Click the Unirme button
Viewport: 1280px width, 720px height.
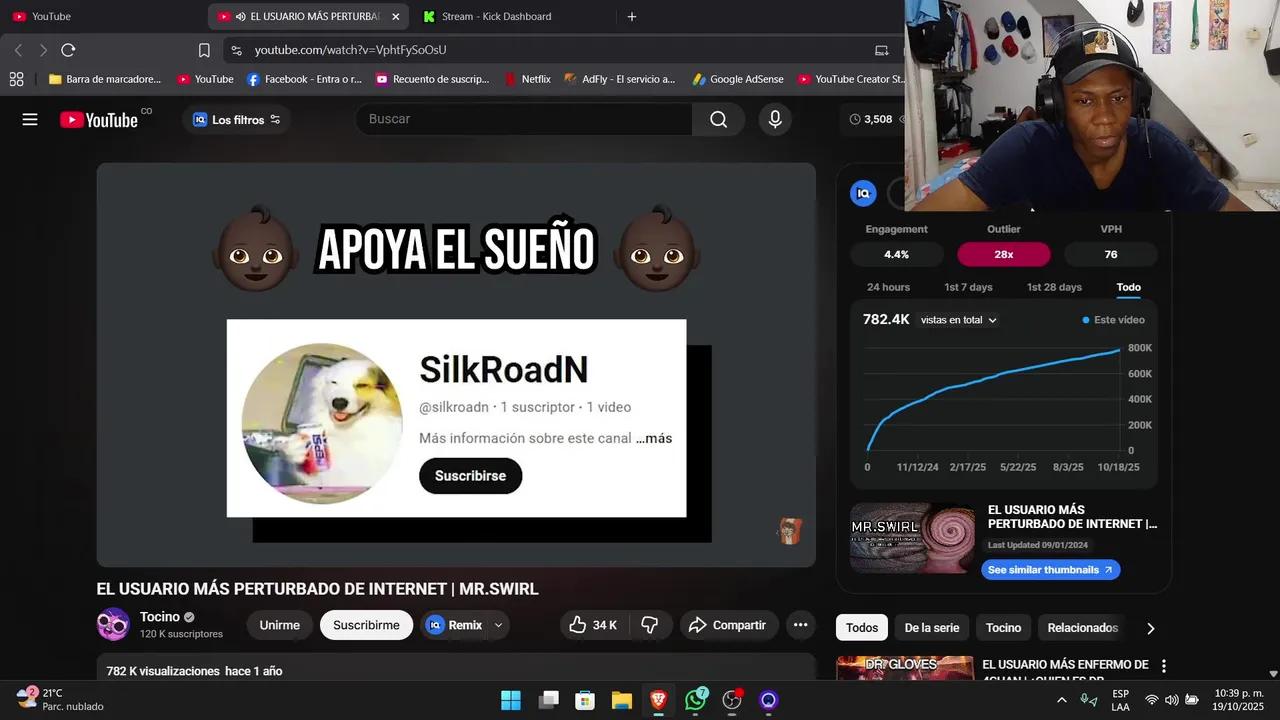pyautogui.click(x=279, y=625)
